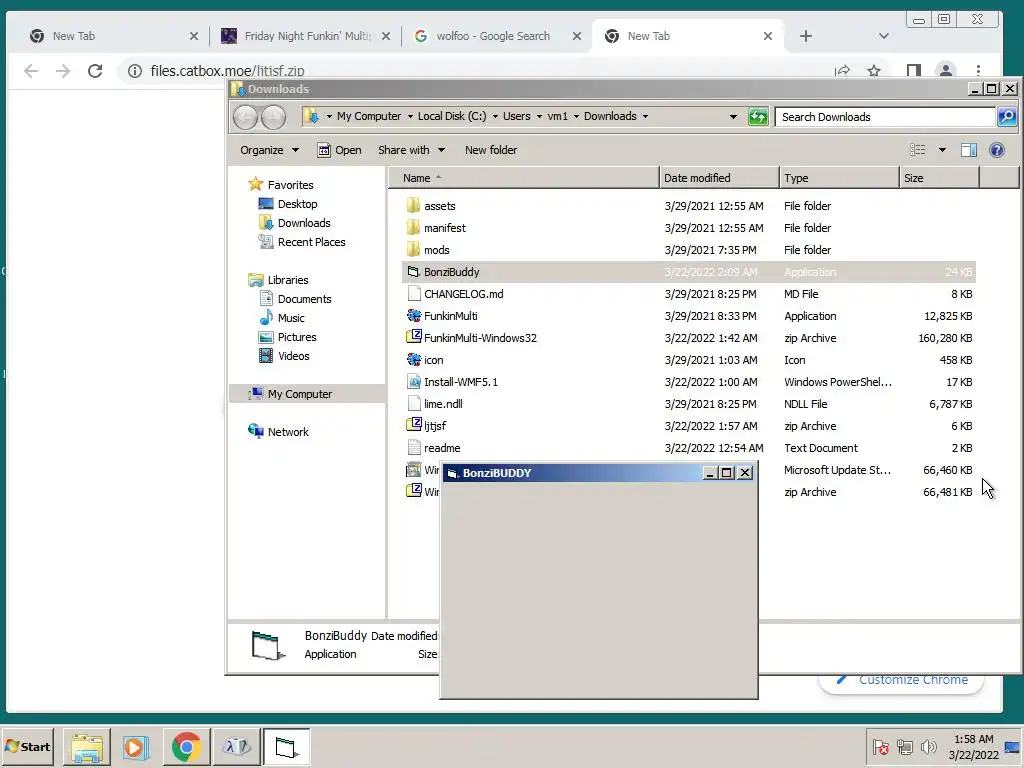Open Windows Explorer taskbar icon
This screenshot has width=1024, height=768.
click(x=87, y=746)
